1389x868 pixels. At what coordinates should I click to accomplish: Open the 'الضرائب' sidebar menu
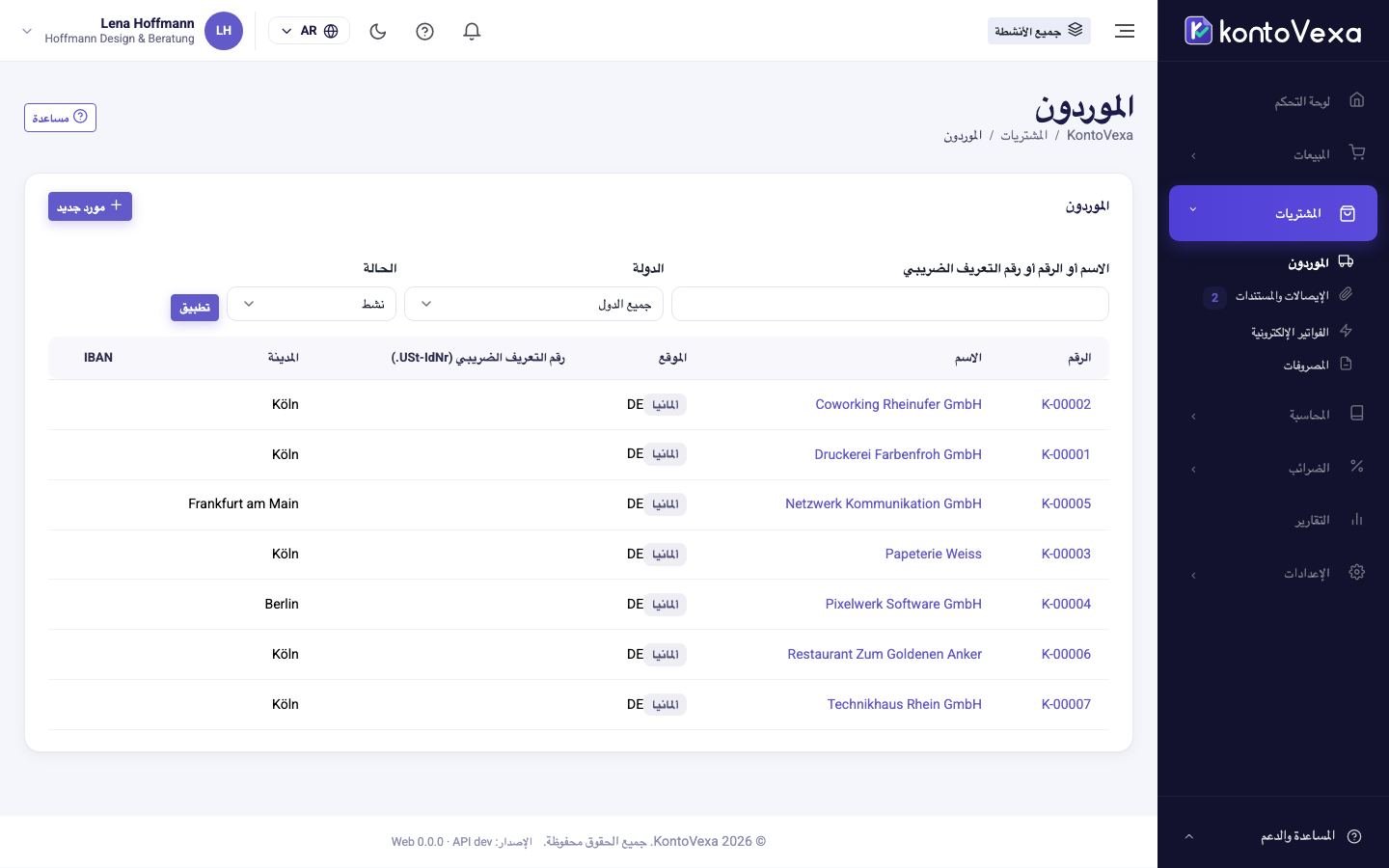tap(1273, 468)
